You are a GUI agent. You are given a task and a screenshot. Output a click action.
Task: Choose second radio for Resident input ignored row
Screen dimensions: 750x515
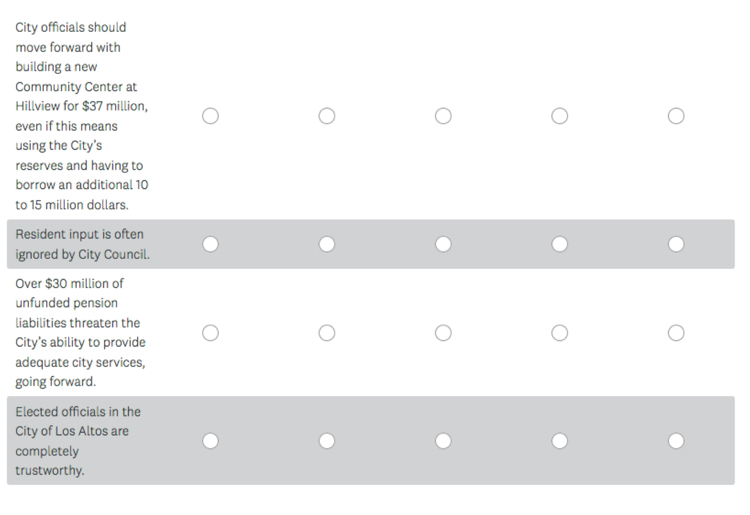327,244
